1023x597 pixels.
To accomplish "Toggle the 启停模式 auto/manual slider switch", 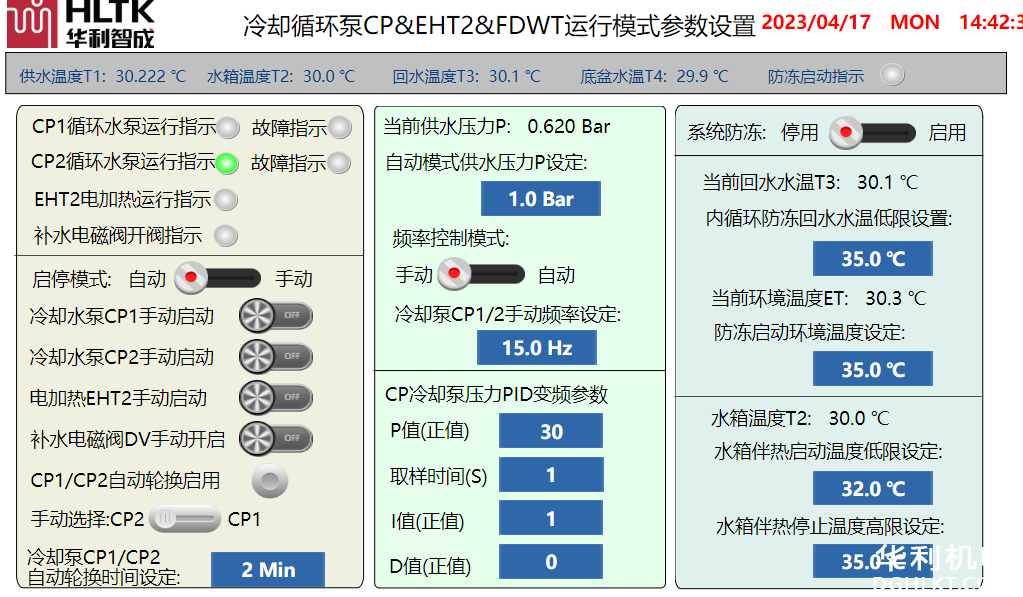I will pyautogui.click(x=218, y=278).
